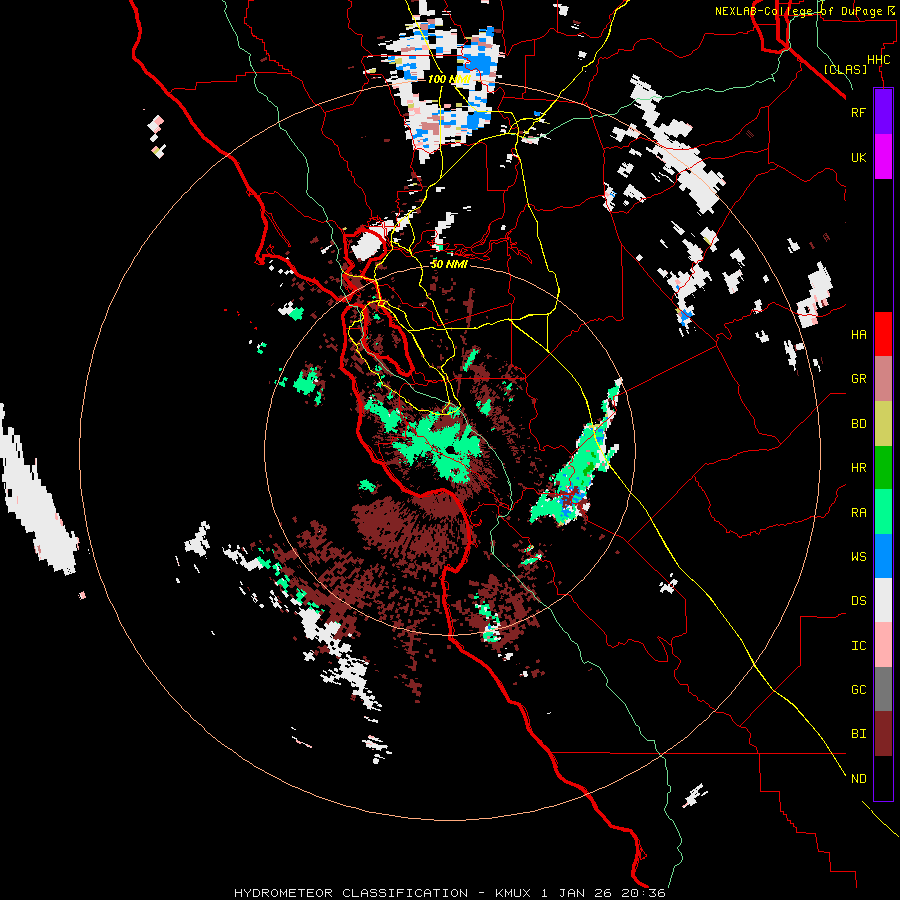Click the 'HA' legend label text
Screen dimensions: 900x900
coord(858,334)
